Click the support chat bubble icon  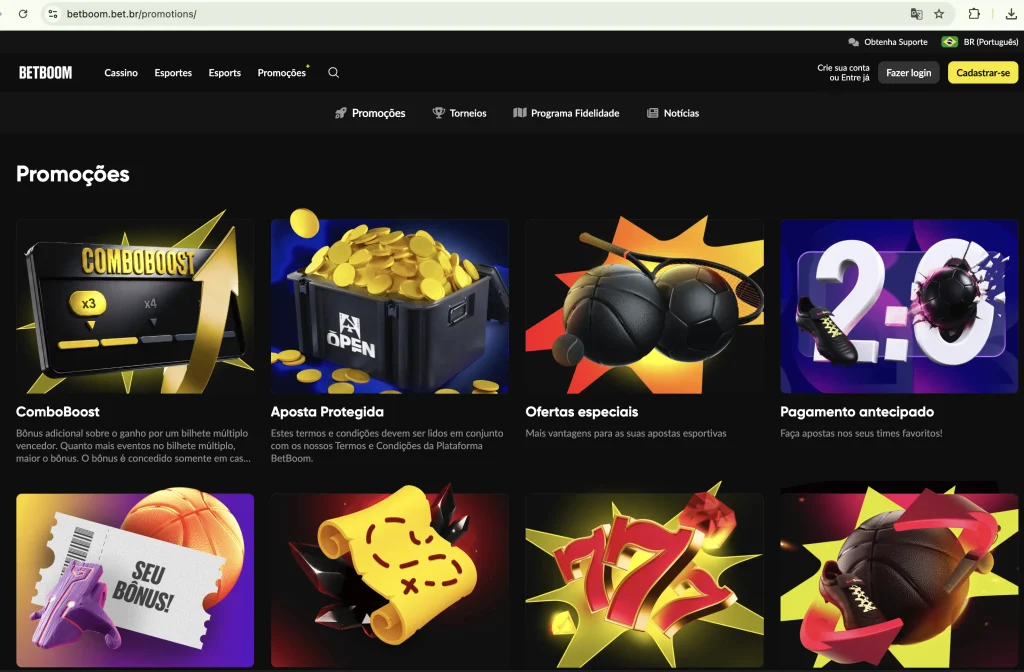(x=853, y=42)
